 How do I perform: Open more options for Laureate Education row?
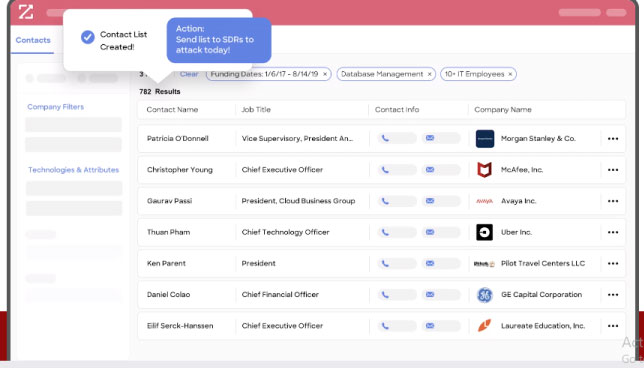pos(613,326)
